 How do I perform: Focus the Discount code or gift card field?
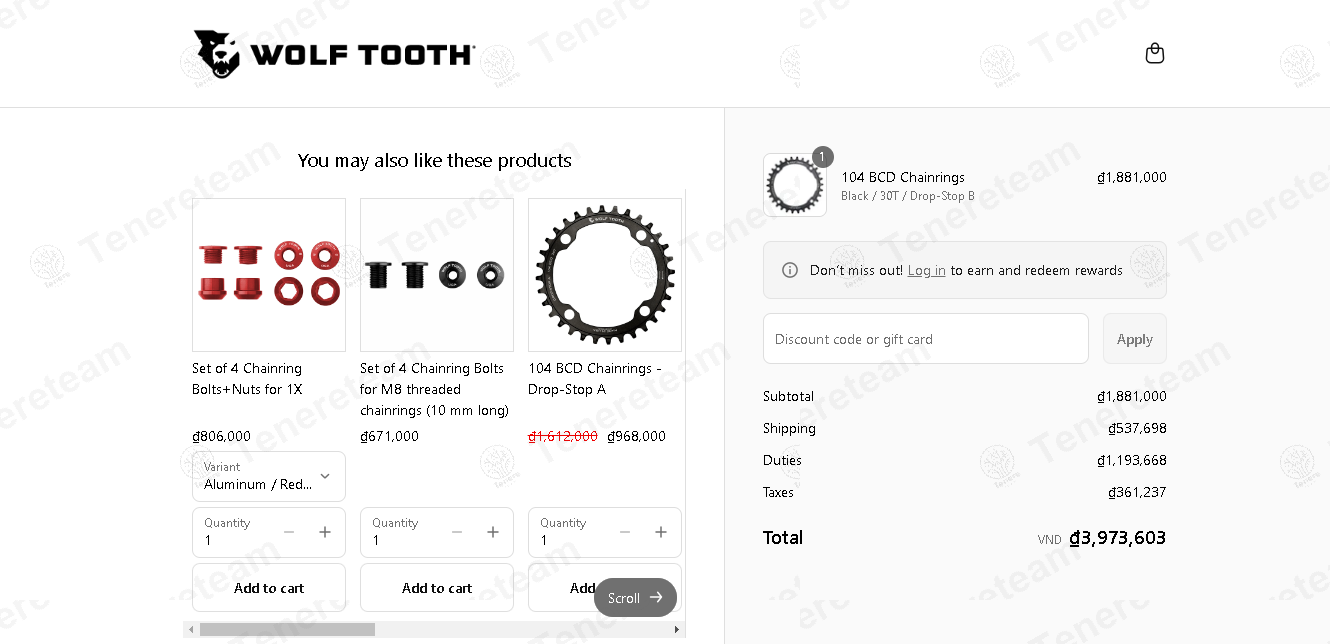[x=925, y=339]
